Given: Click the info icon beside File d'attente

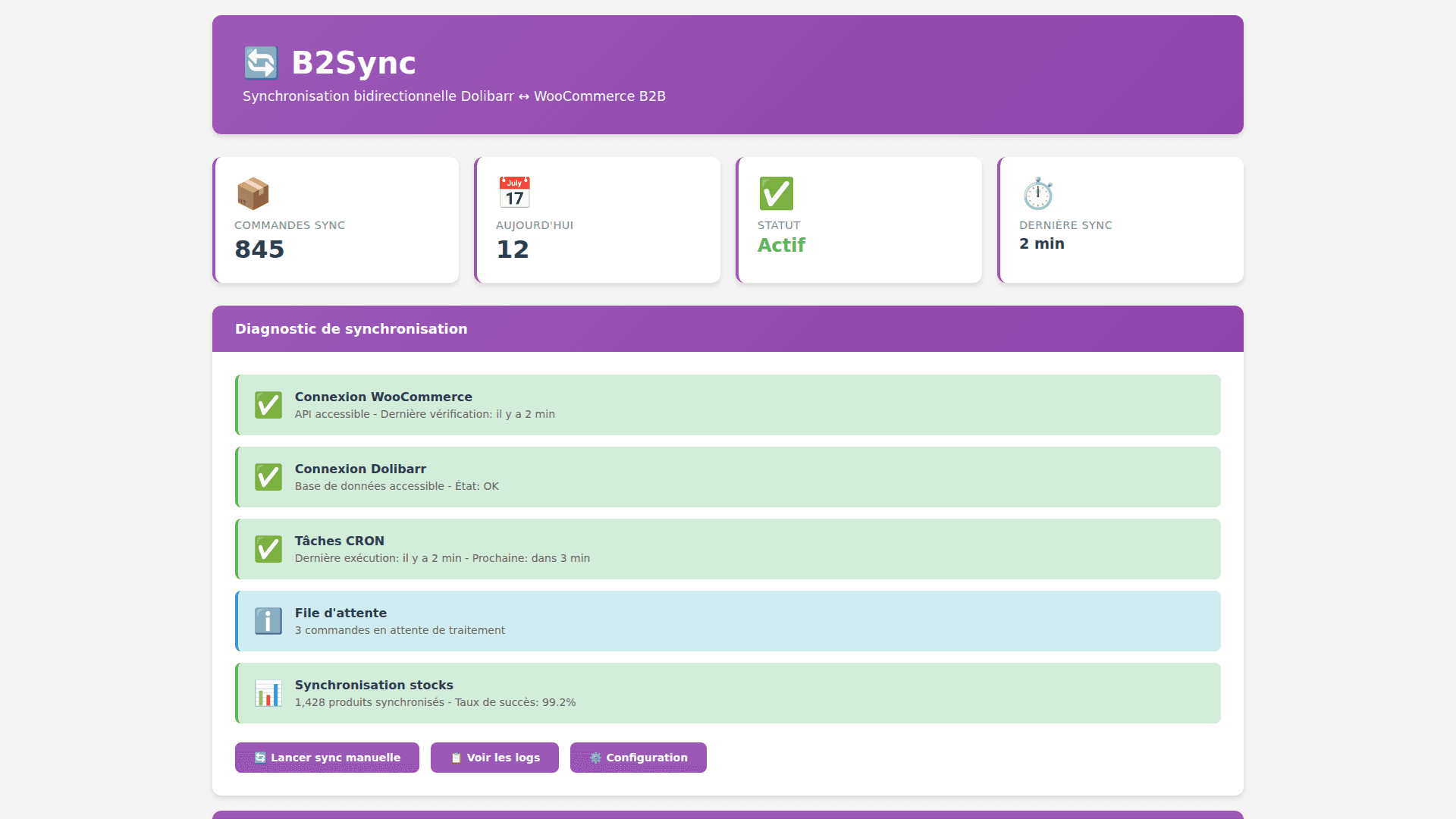Looking at the screenshot, I should (x=268, y=620).
